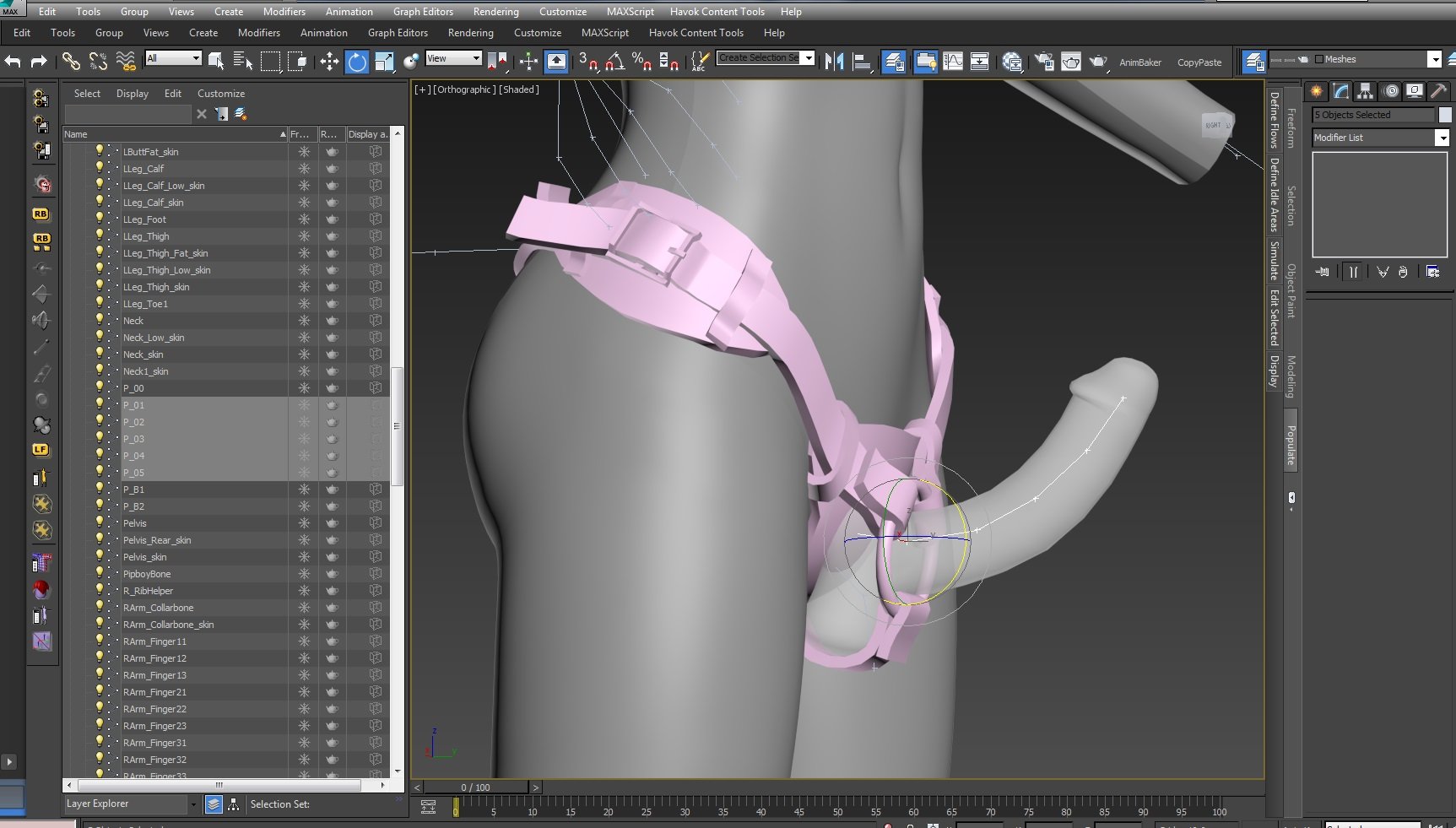This screenshot has width=1456, height=828.
Task: Open the Hierarchy command panel tab
Action: [x=1365, y=91]
